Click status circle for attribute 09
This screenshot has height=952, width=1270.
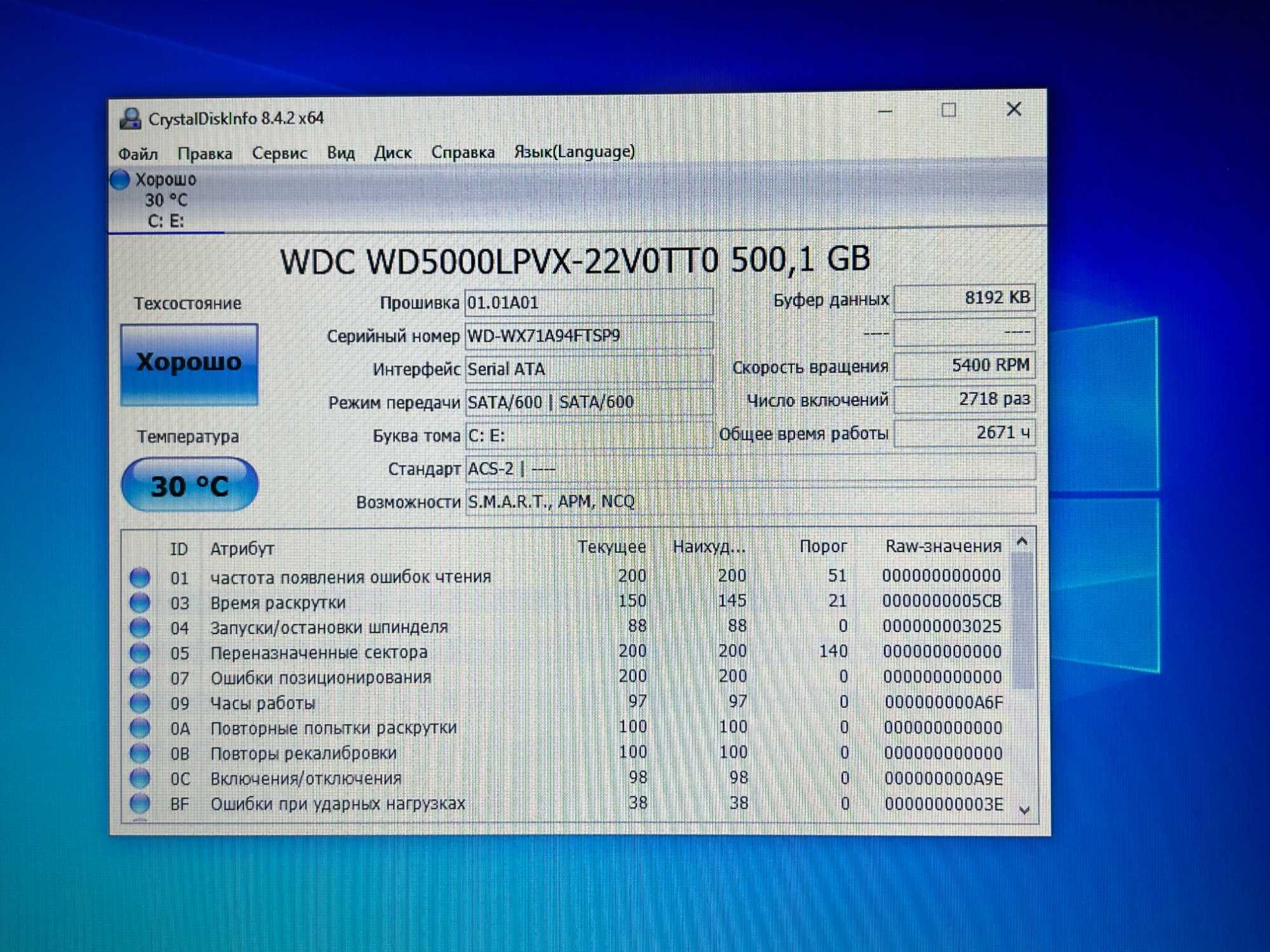(x=140, y=703)
